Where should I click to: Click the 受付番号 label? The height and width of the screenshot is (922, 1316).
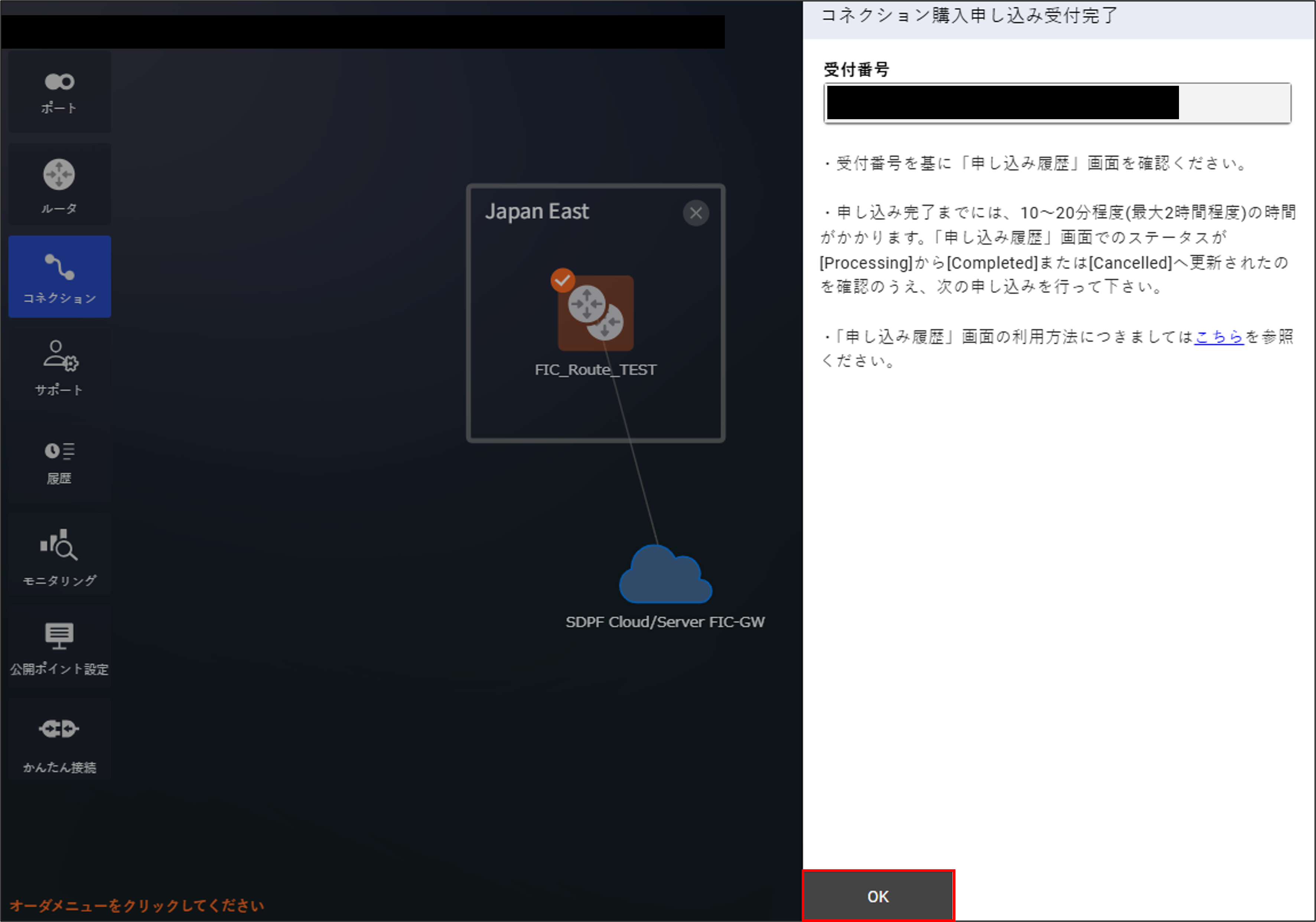point(856,70)
